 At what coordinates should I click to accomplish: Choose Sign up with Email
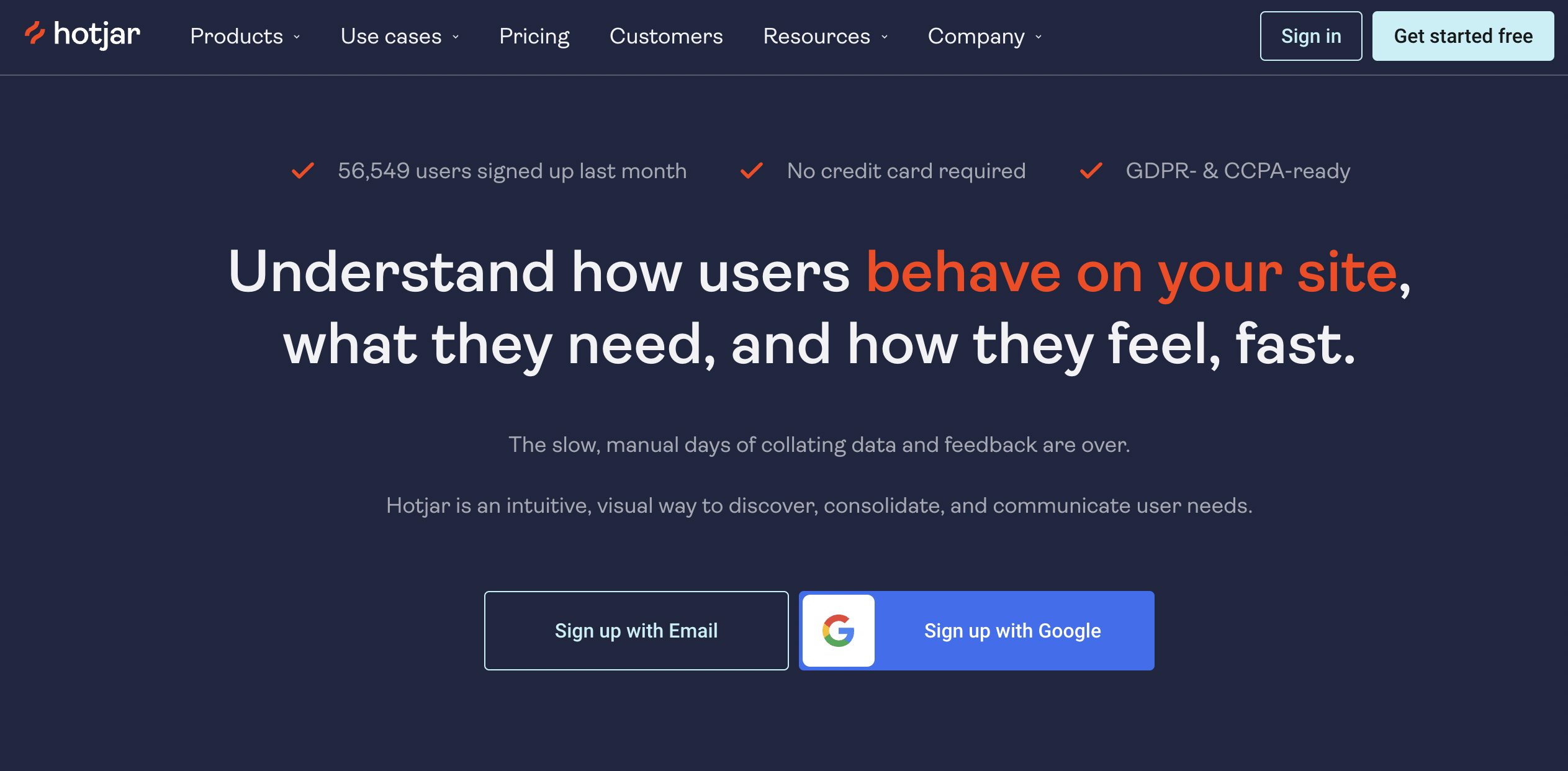636,631
